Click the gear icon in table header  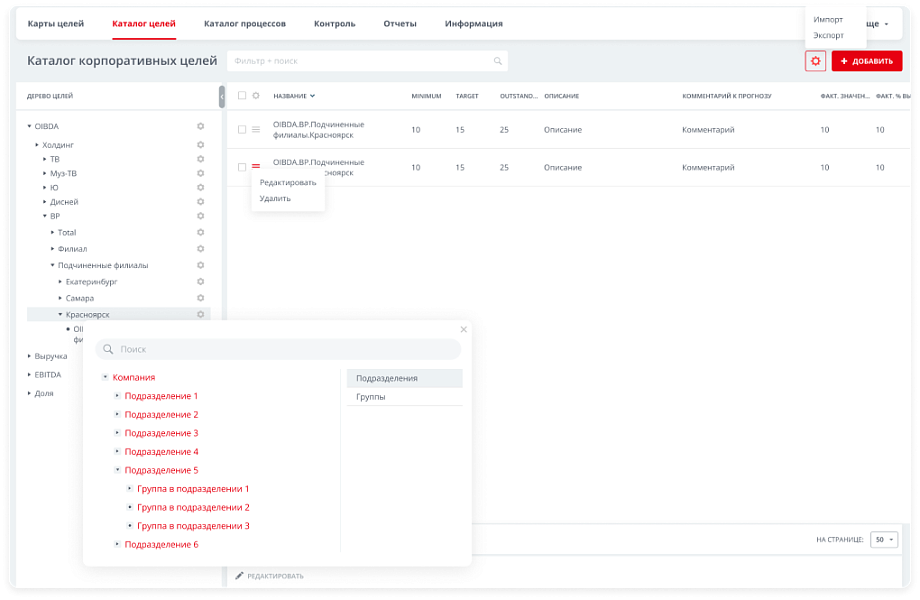pyautogui.click(x=256, y=96)
